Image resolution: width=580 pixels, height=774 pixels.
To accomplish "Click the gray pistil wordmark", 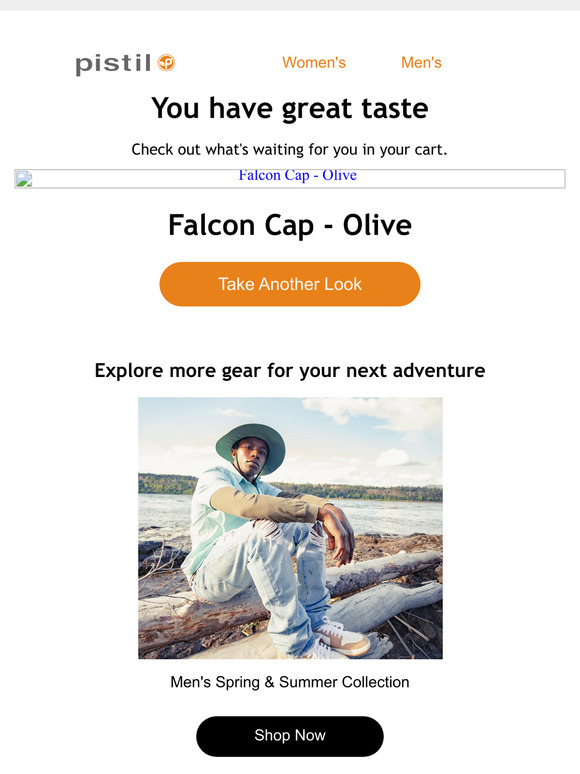I will pyautogui.click(x=113, y=64).
